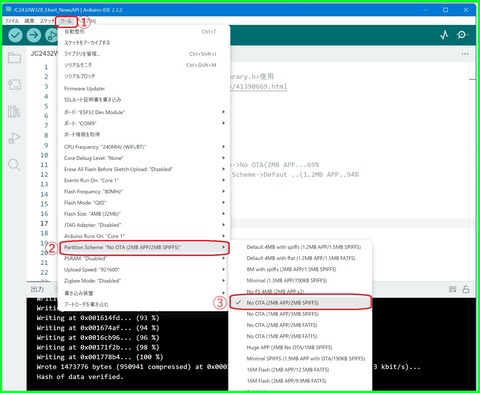This screenshot has width=480, height=393.
Task: Choose スケッチをアーカイブする menu entry
Action: pyautogui.click(x=144, y=43)
